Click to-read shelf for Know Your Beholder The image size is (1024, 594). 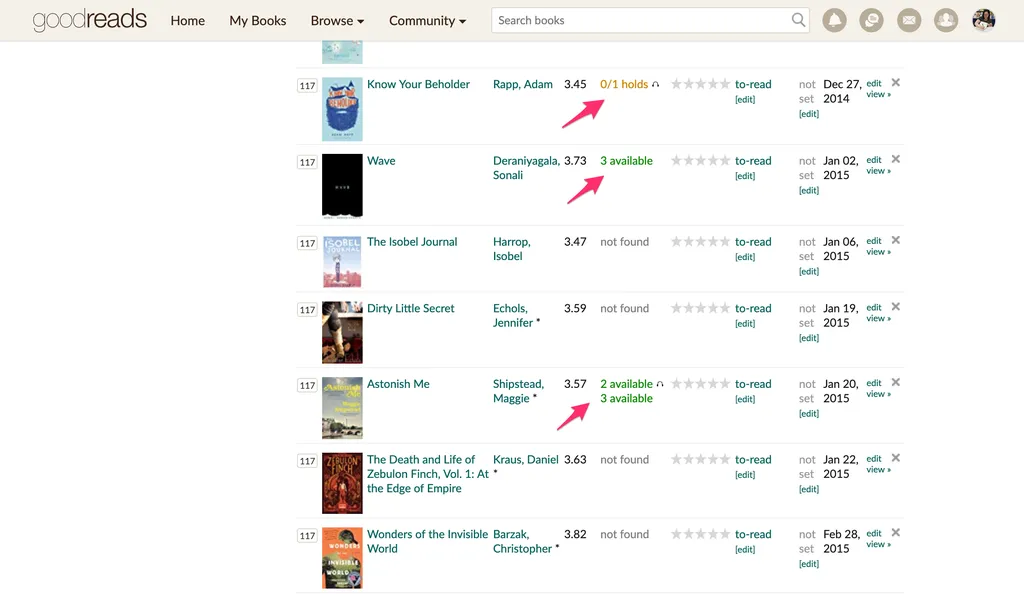click(753, 84)
